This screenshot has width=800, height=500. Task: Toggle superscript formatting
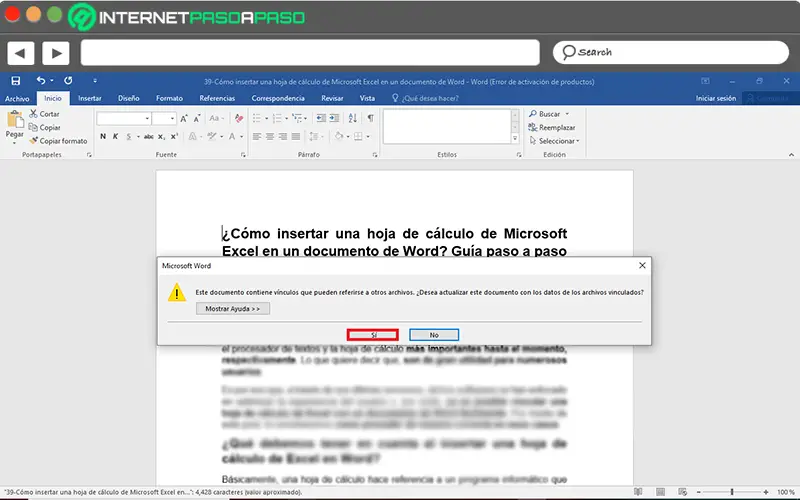(174, 136)
